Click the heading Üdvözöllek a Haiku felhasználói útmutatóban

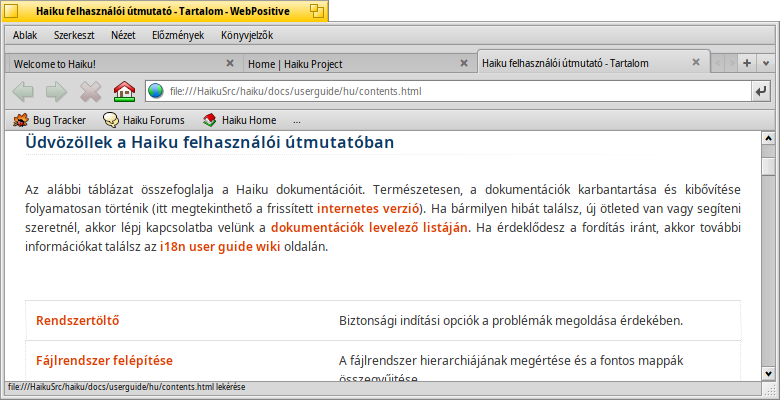pyautogui.click(x=209, y=142)
